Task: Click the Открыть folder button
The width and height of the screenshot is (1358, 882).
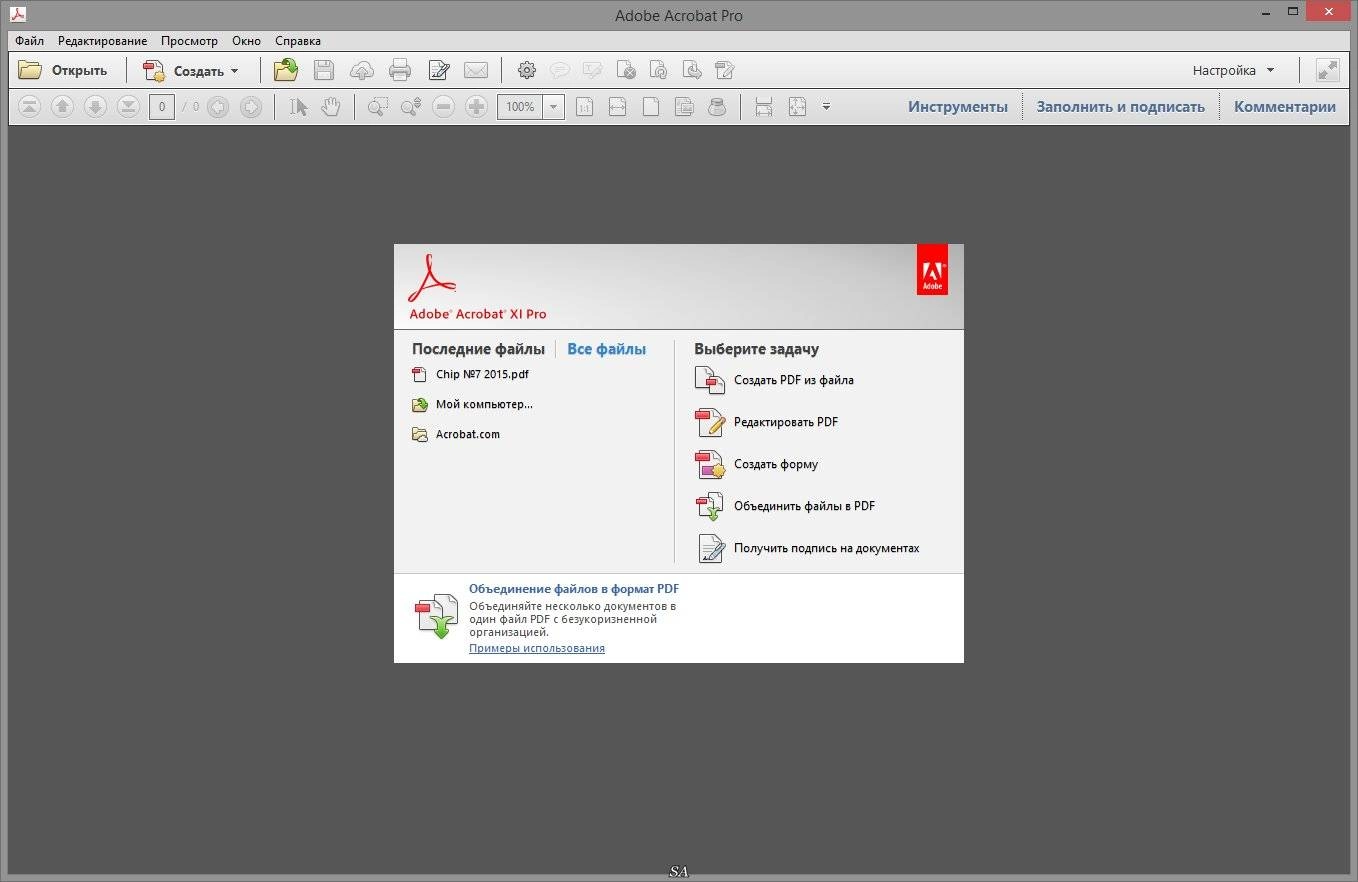Action: pos(63,70)
